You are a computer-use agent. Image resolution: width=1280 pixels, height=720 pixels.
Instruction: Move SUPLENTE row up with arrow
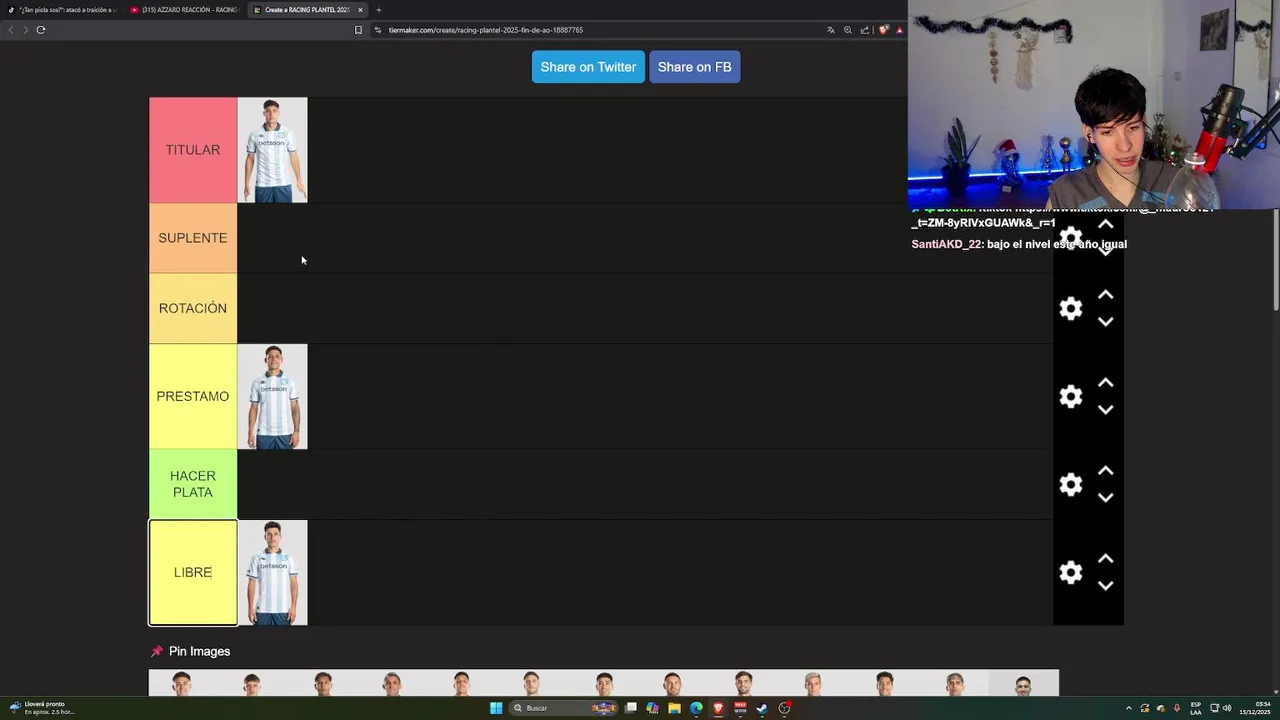[1106, 224]
